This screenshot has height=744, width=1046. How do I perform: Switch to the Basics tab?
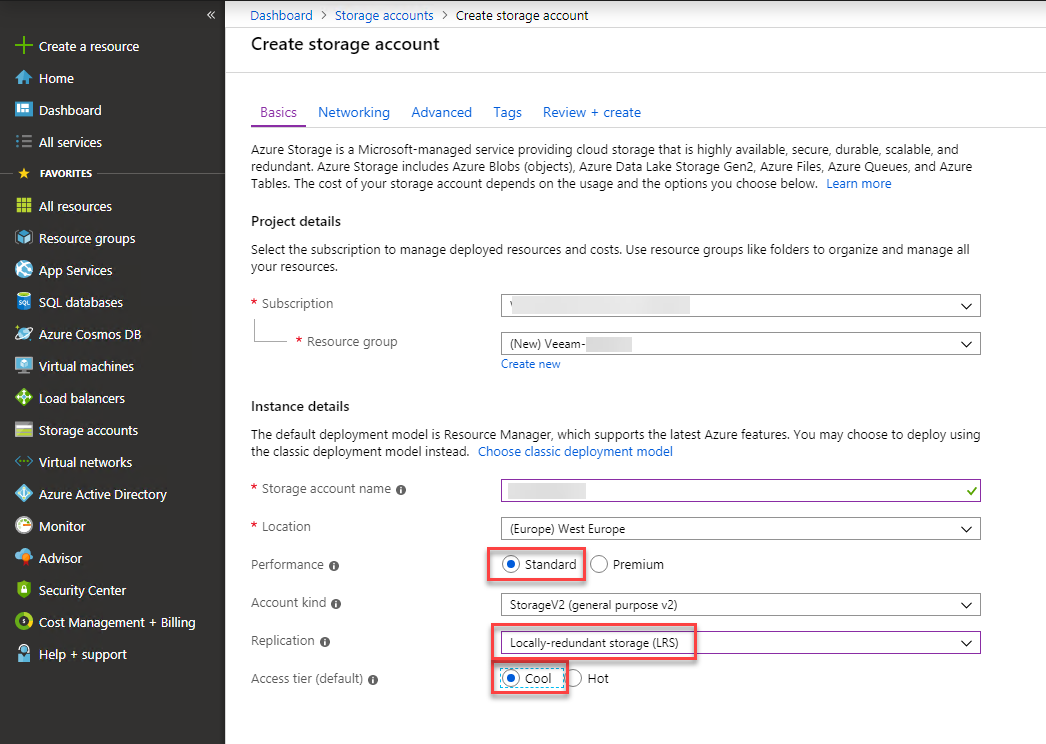[278, 112]
